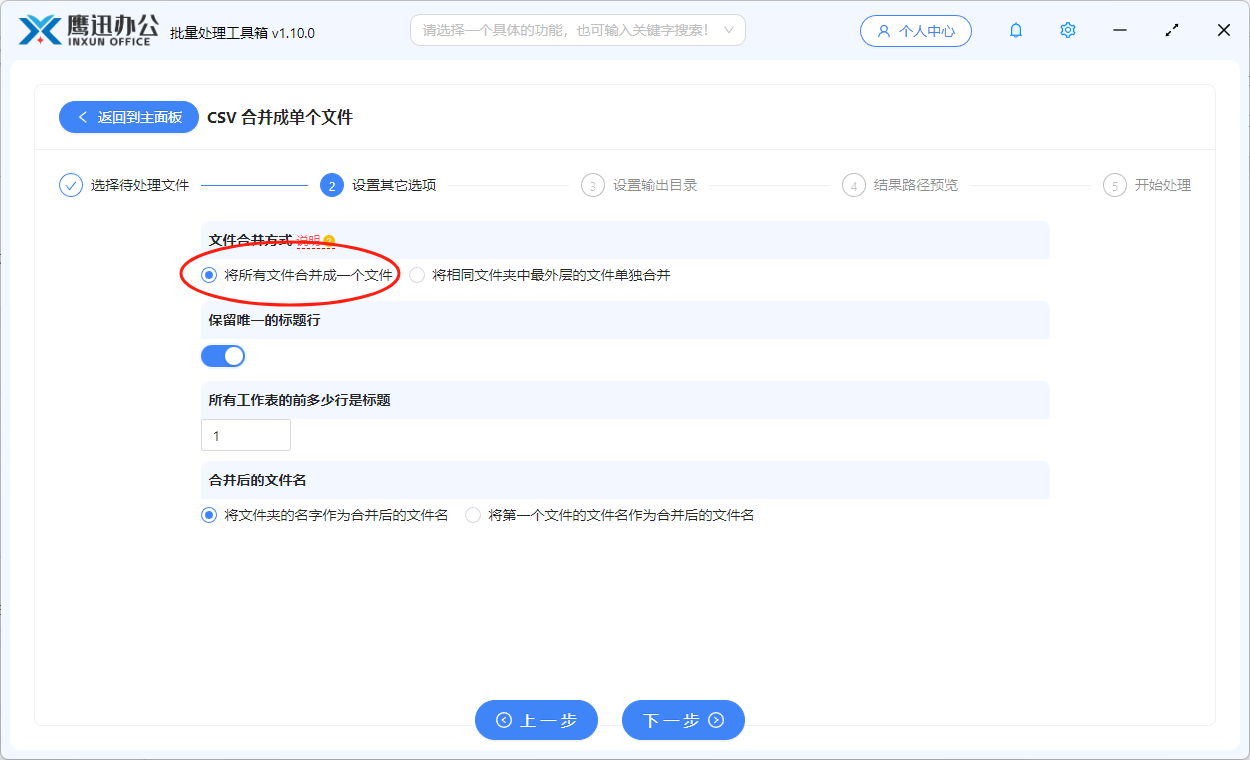Open the 说明 link next to 文件合并方式
This screenshot has height=760, width=1250.
[310, 240]
